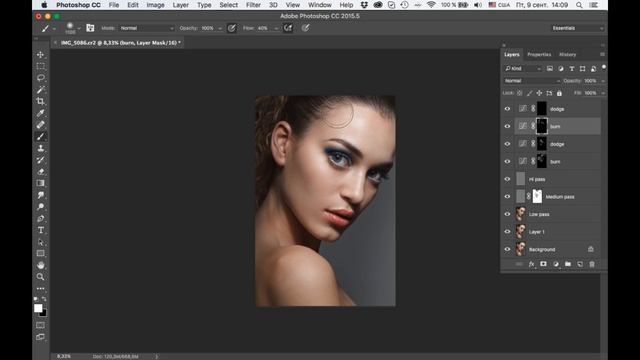Open the Edit Toolbar ellipsis
Image resolution: width=640 pixels, height=360 pixels.
40,288
